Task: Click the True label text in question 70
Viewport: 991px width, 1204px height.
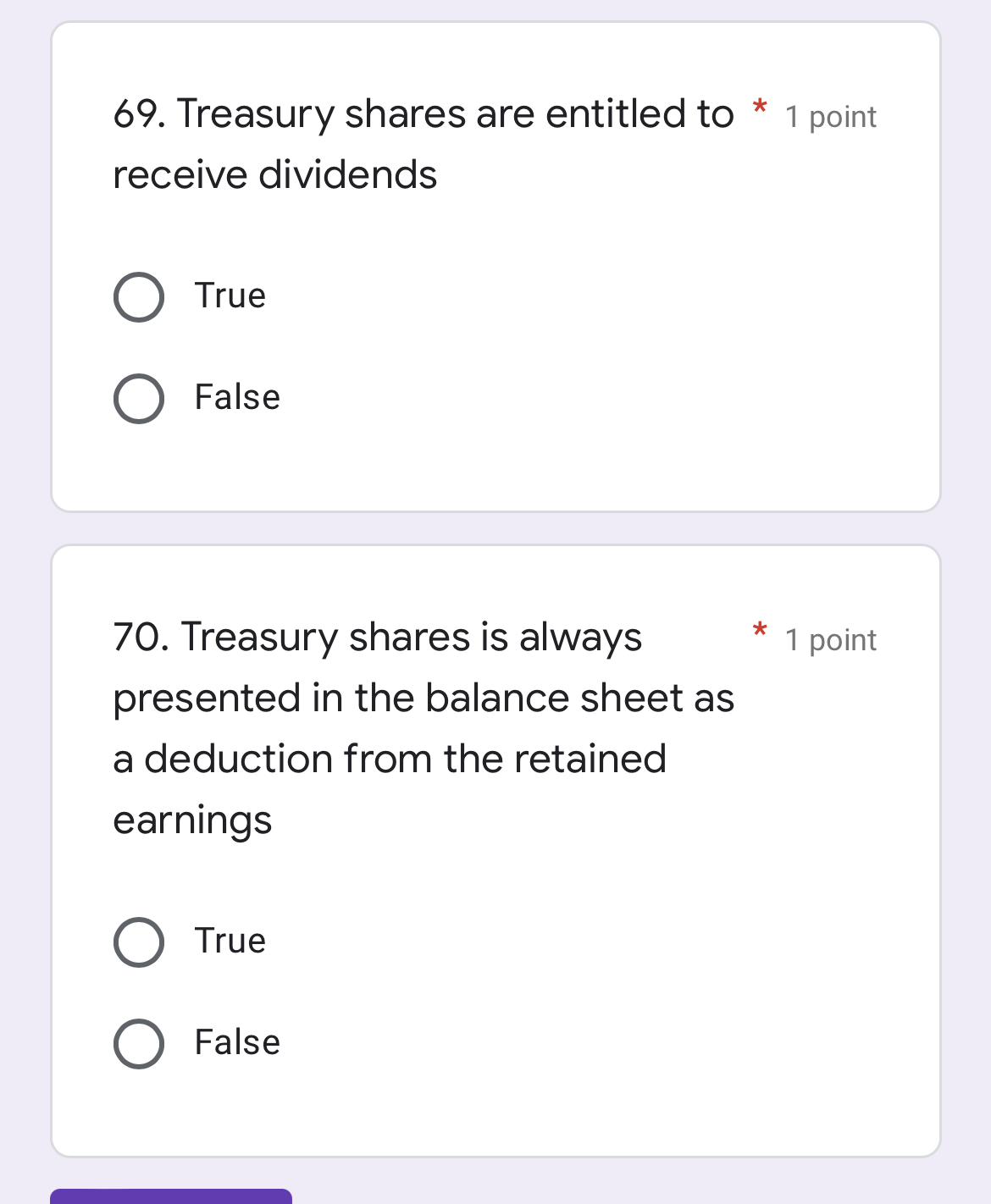Action: 230,941
